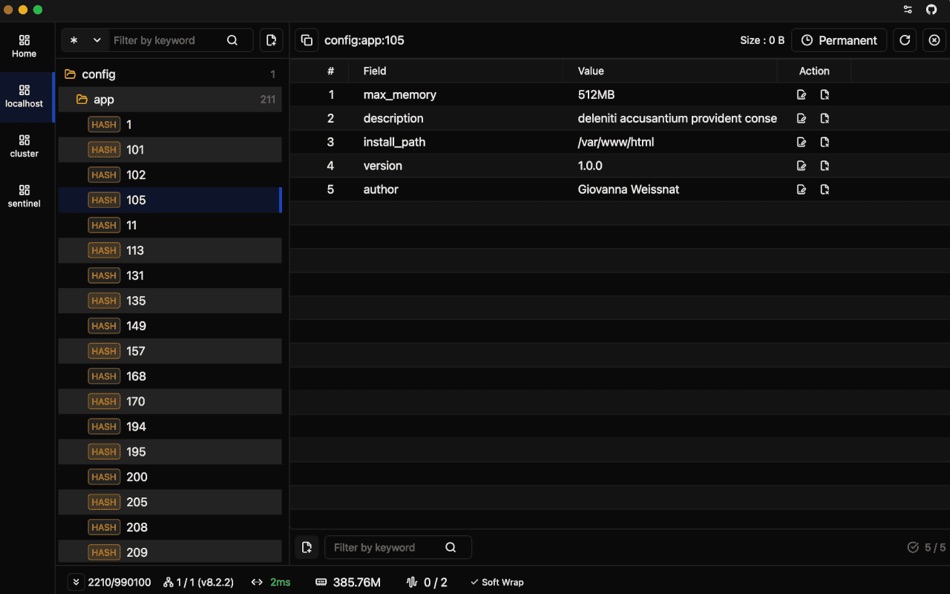Open the cluster section in sidebar
The height and width of the screenshot is (594, 950).
(x=24, y=147)
